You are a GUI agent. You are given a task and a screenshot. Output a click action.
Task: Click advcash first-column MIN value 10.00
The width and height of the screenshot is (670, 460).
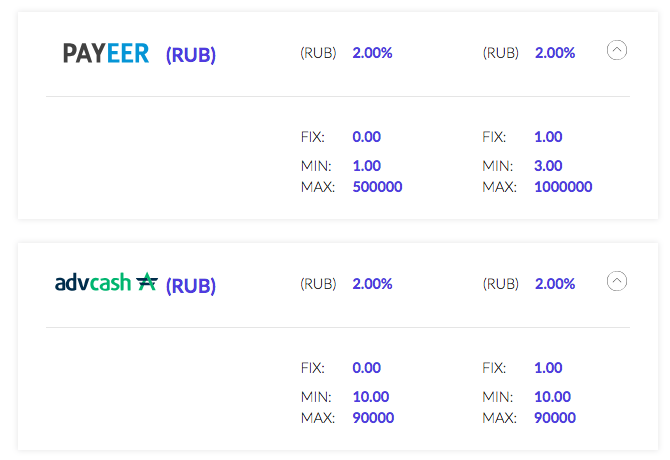pyautogui.click(x=371, y=397)
